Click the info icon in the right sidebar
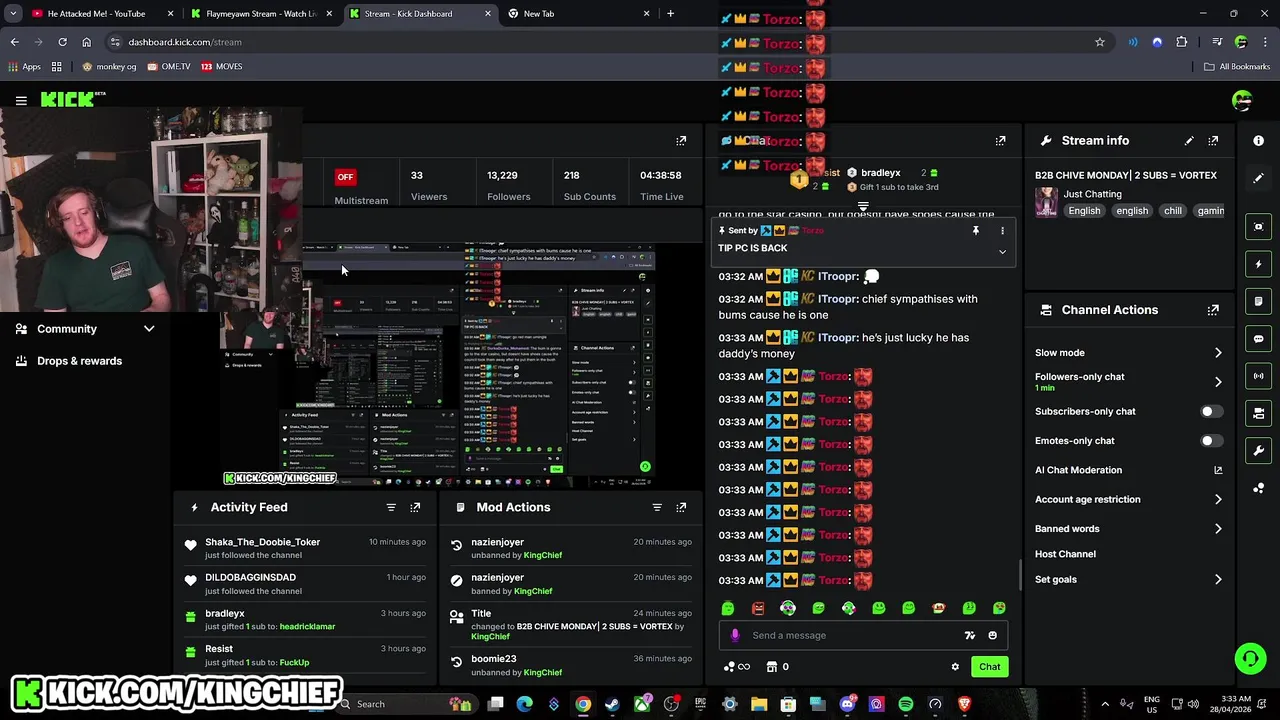Screen dimensions: 1280x720 [1258, 141]
